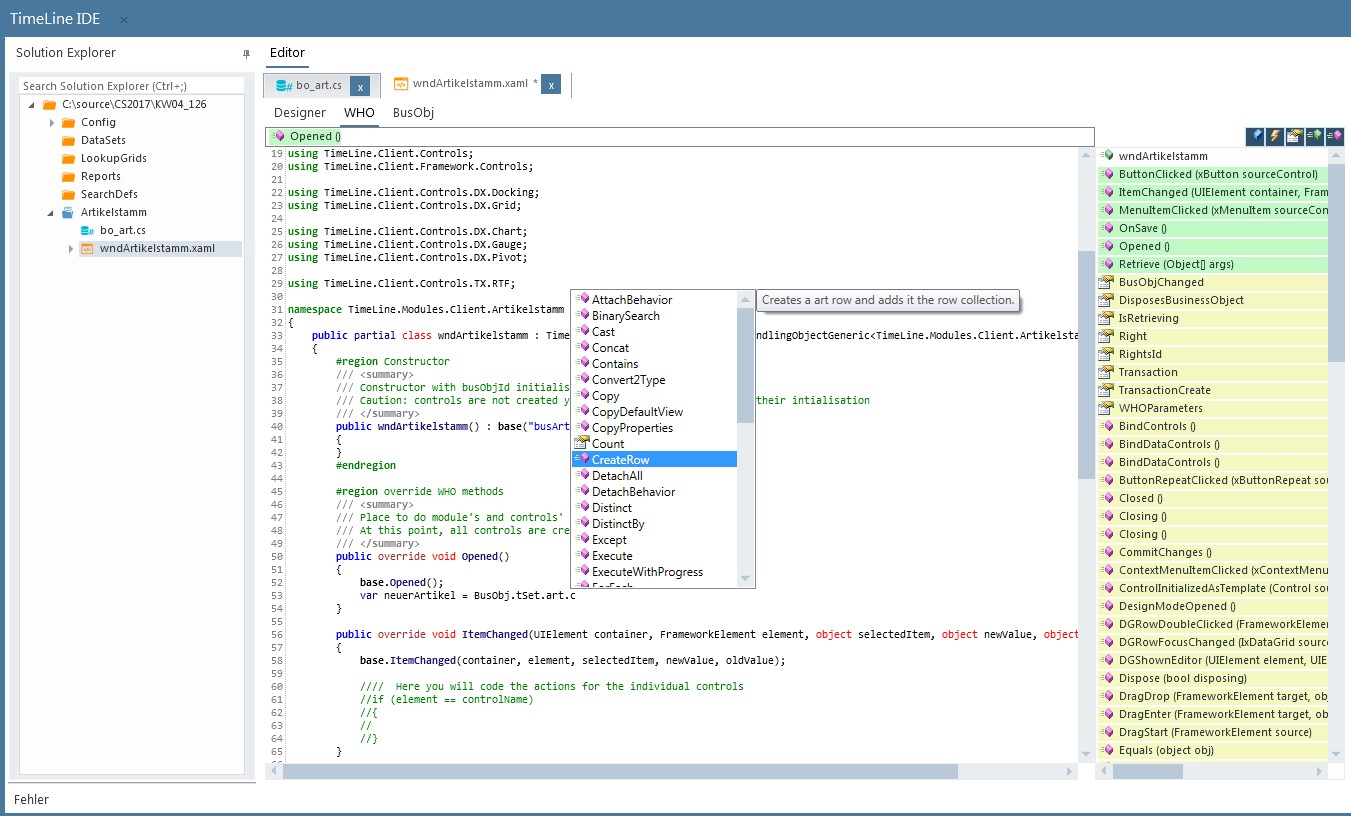Click the lightning bolt events filter icon

(x=1275, y=136)
